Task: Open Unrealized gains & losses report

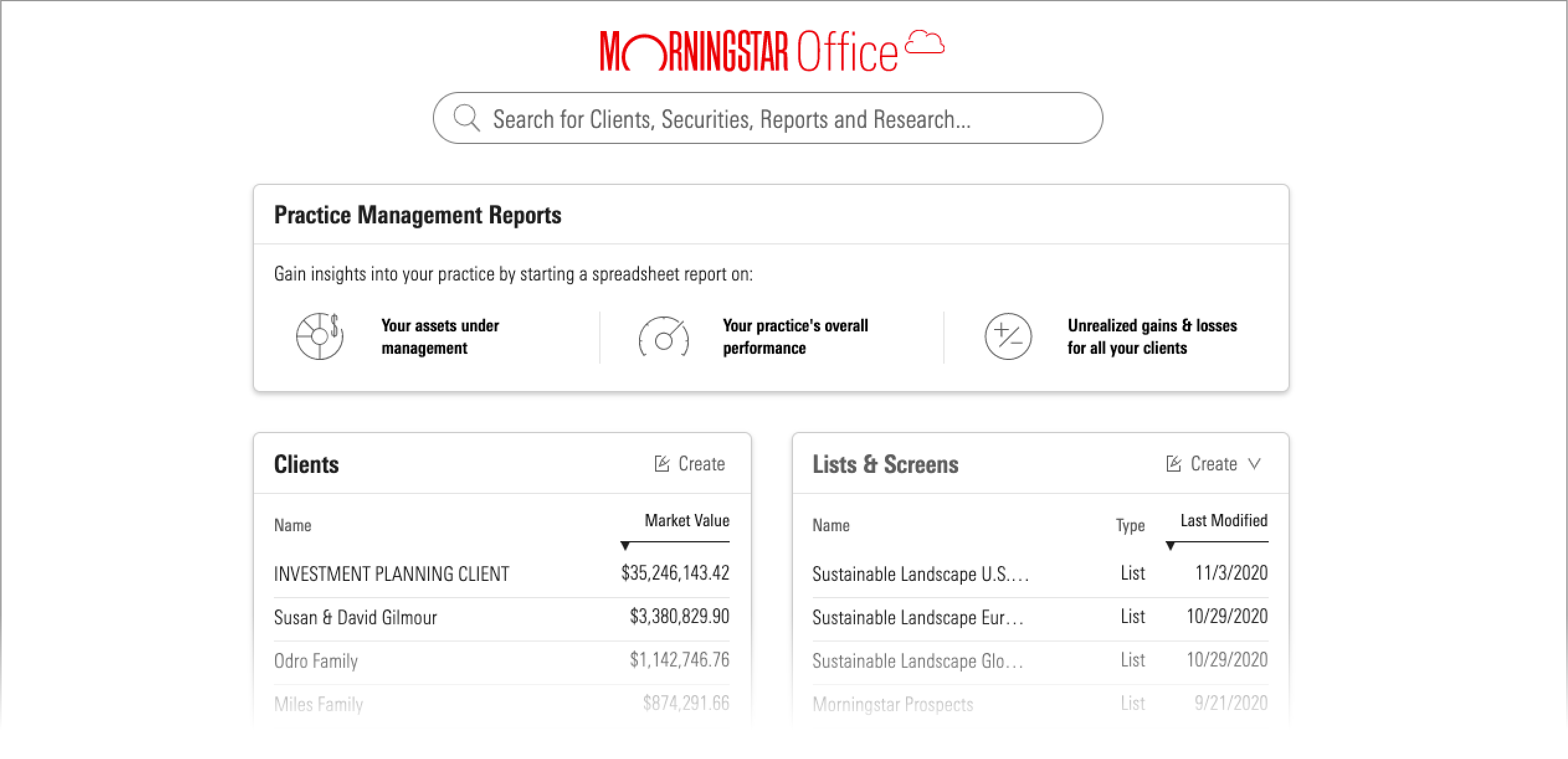Action: (x=1152, y=336)
